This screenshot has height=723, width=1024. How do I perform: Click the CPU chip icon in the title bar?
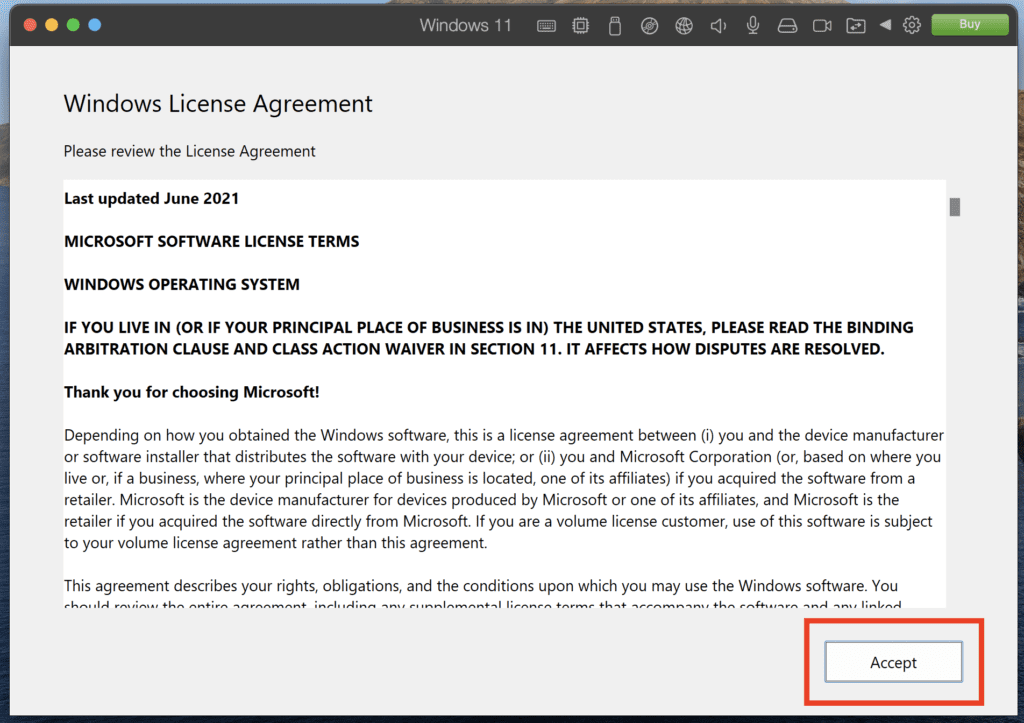coord(581,25)
